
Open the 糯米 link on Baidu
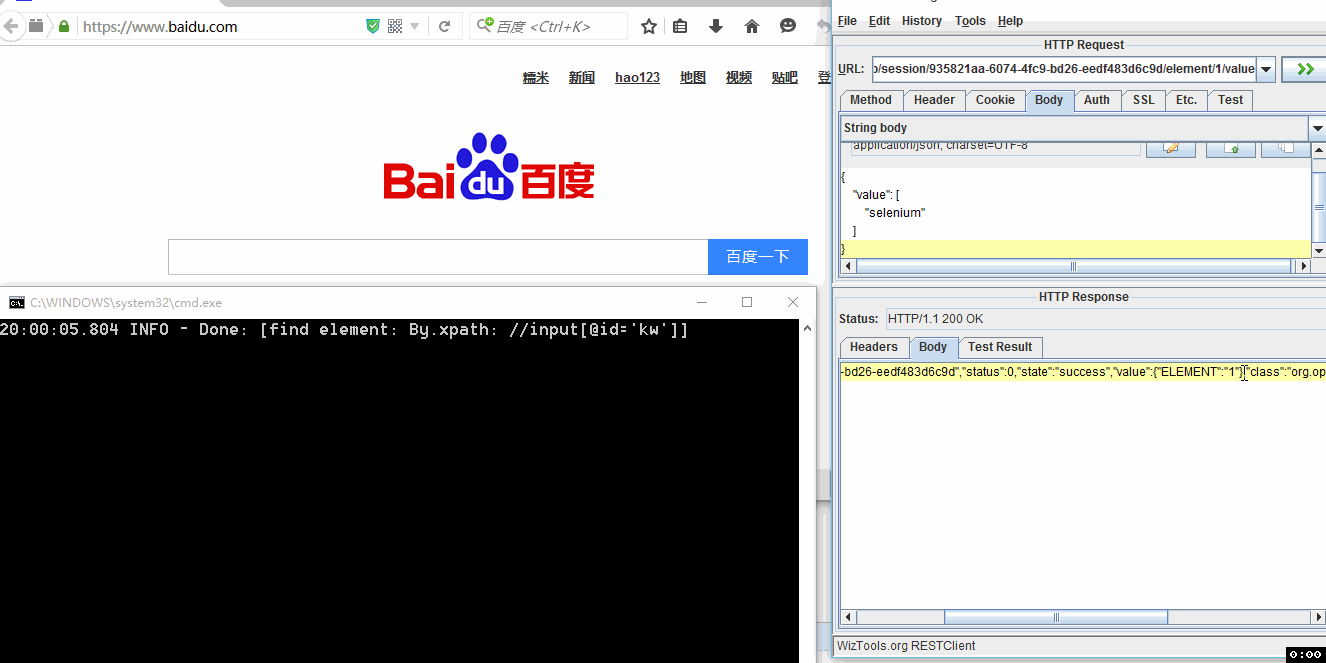click(536, 78)
